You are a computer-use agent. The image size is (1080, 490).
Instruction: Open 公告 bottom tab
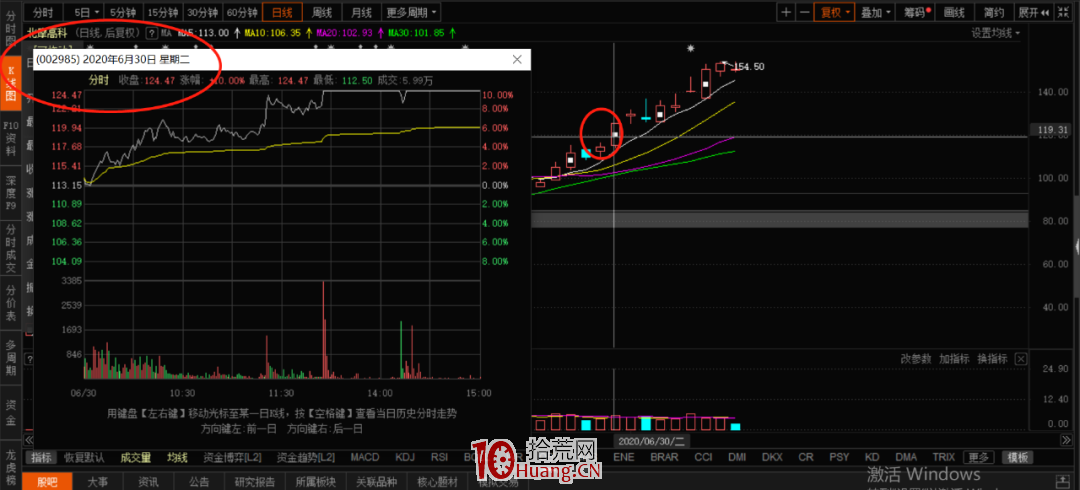(x=200, y=481)
